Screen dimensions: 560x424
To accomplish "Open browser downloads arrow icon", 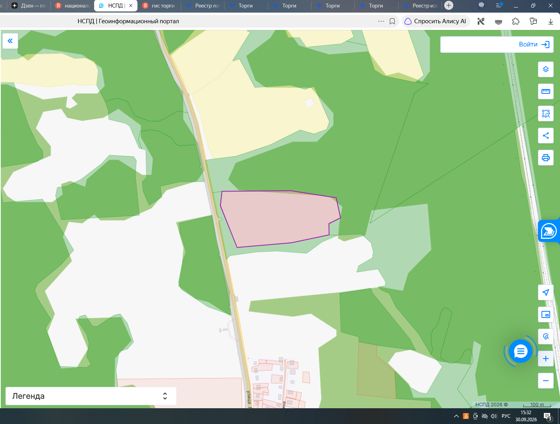I will point(550,21).
